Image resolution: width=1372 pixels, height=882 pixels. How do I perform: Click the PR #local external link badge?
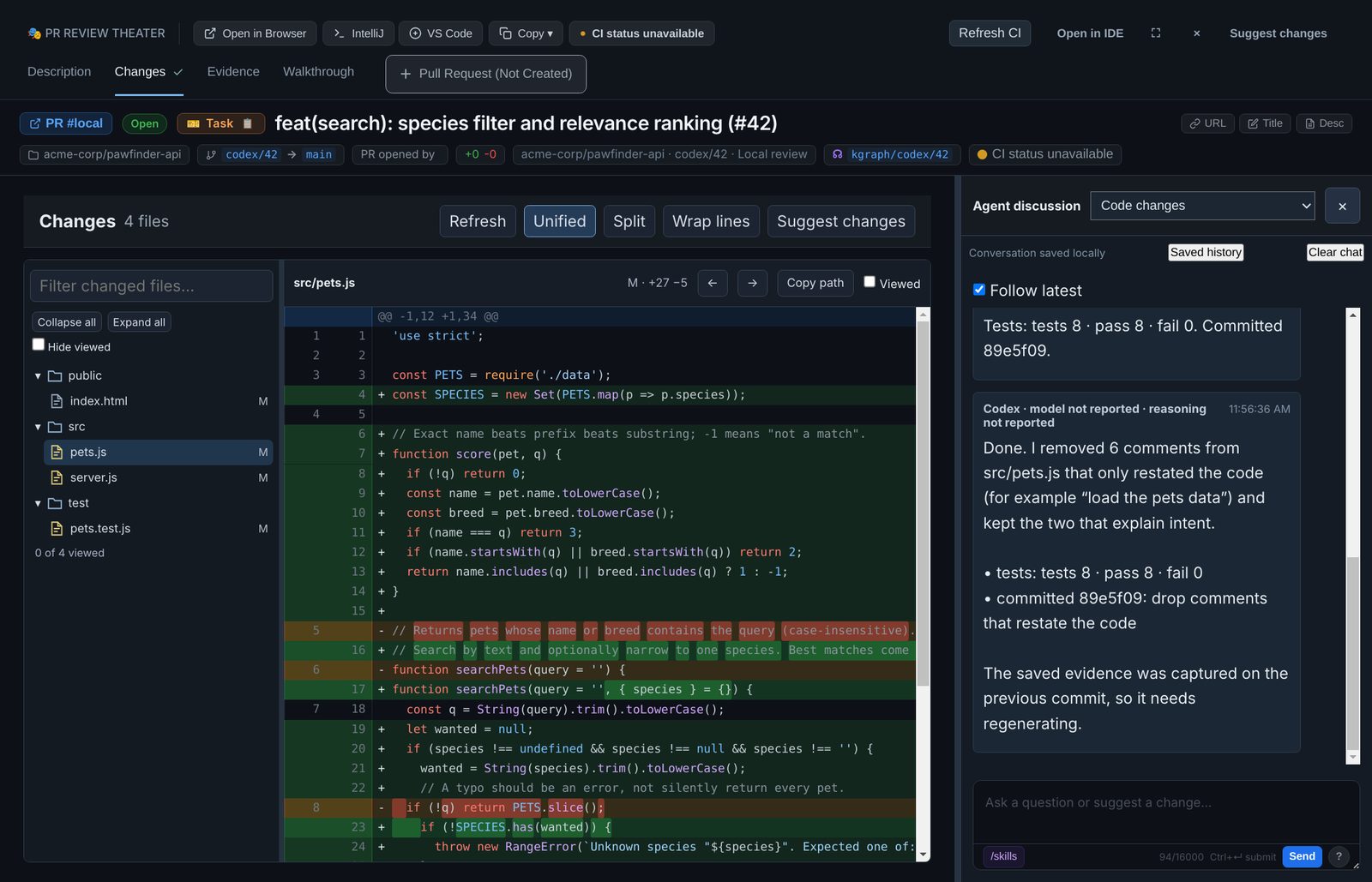(66, 123)
